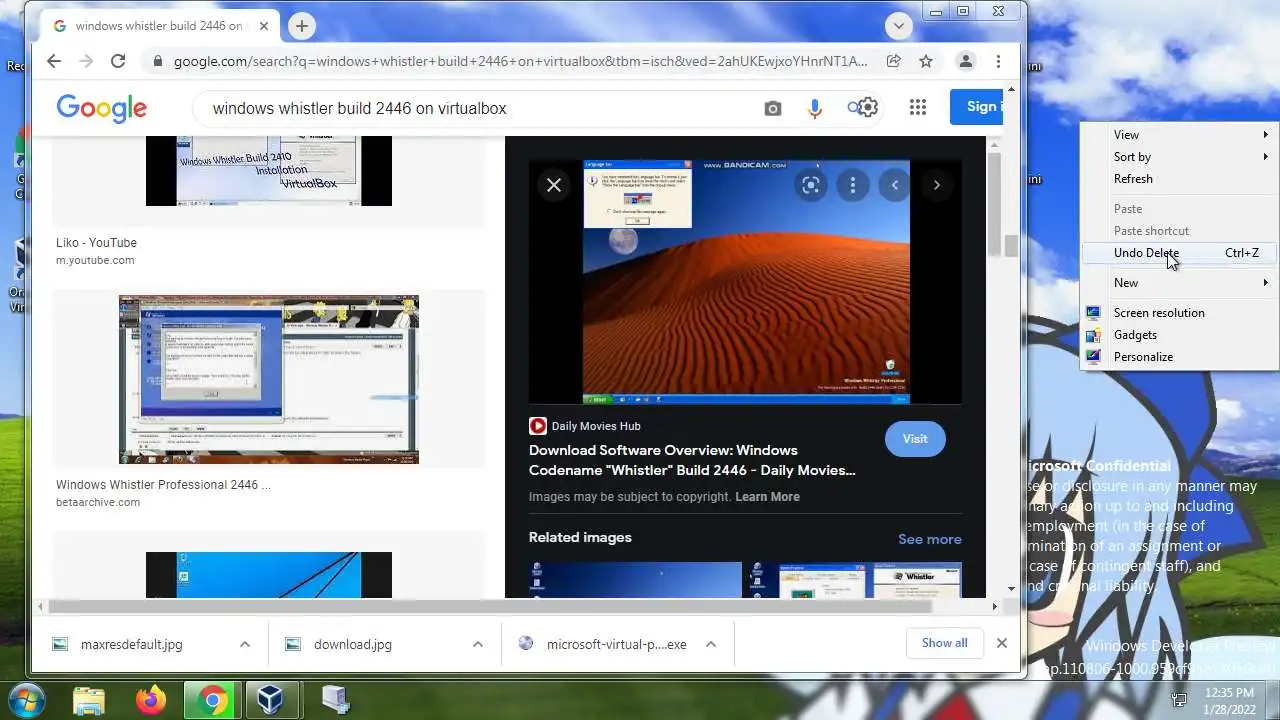The height and width of the screenshot is (720, 1280).
Task: Open Chrome profile avatar icon
Action: pyautogui.click(x=965, y=61)
